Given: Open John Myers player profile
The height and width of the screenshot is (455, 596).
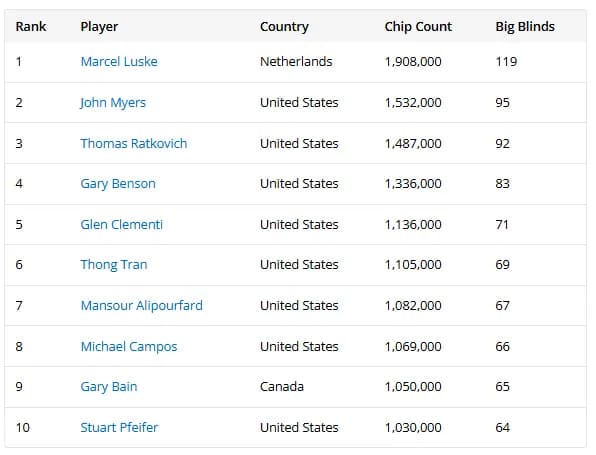Looking at the screenshot, I should click(113, 103).
